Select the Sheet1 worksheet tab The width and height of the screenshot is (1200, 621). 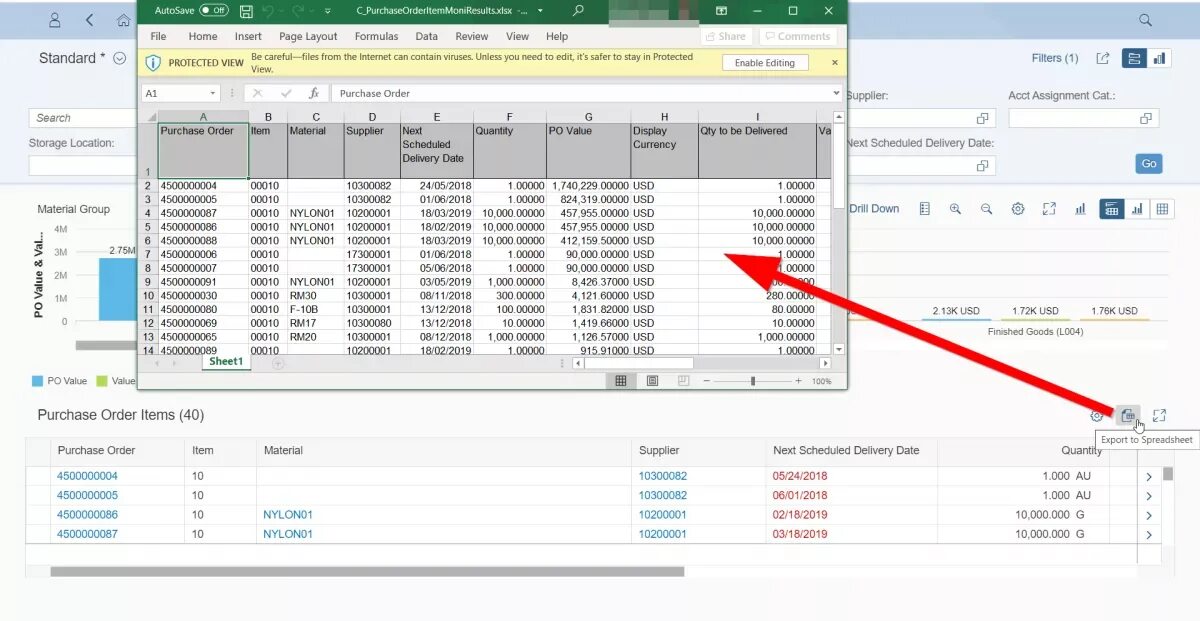click(226, 361)
